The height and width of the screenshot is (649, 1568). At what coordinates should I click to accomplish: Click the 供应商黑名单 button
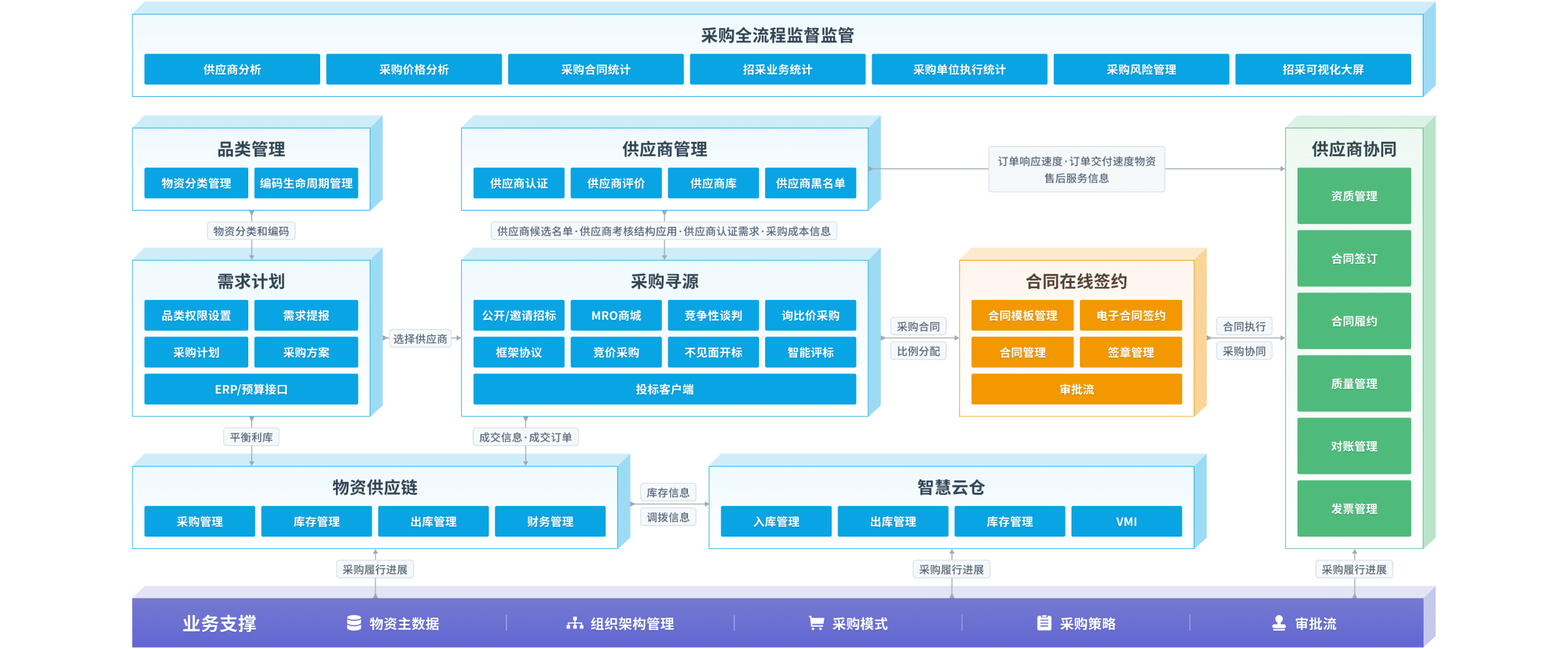point(810,183)
